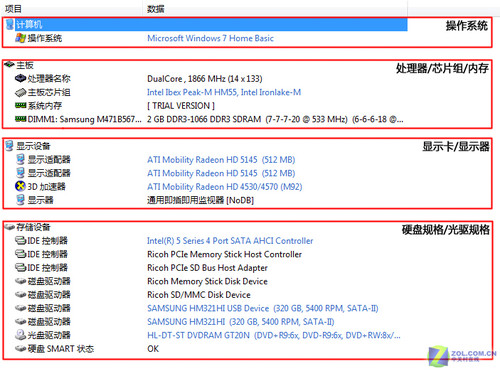Click the disk drive icon in the Ricoh Memory Stick Disk Device row

coord(20,281)
